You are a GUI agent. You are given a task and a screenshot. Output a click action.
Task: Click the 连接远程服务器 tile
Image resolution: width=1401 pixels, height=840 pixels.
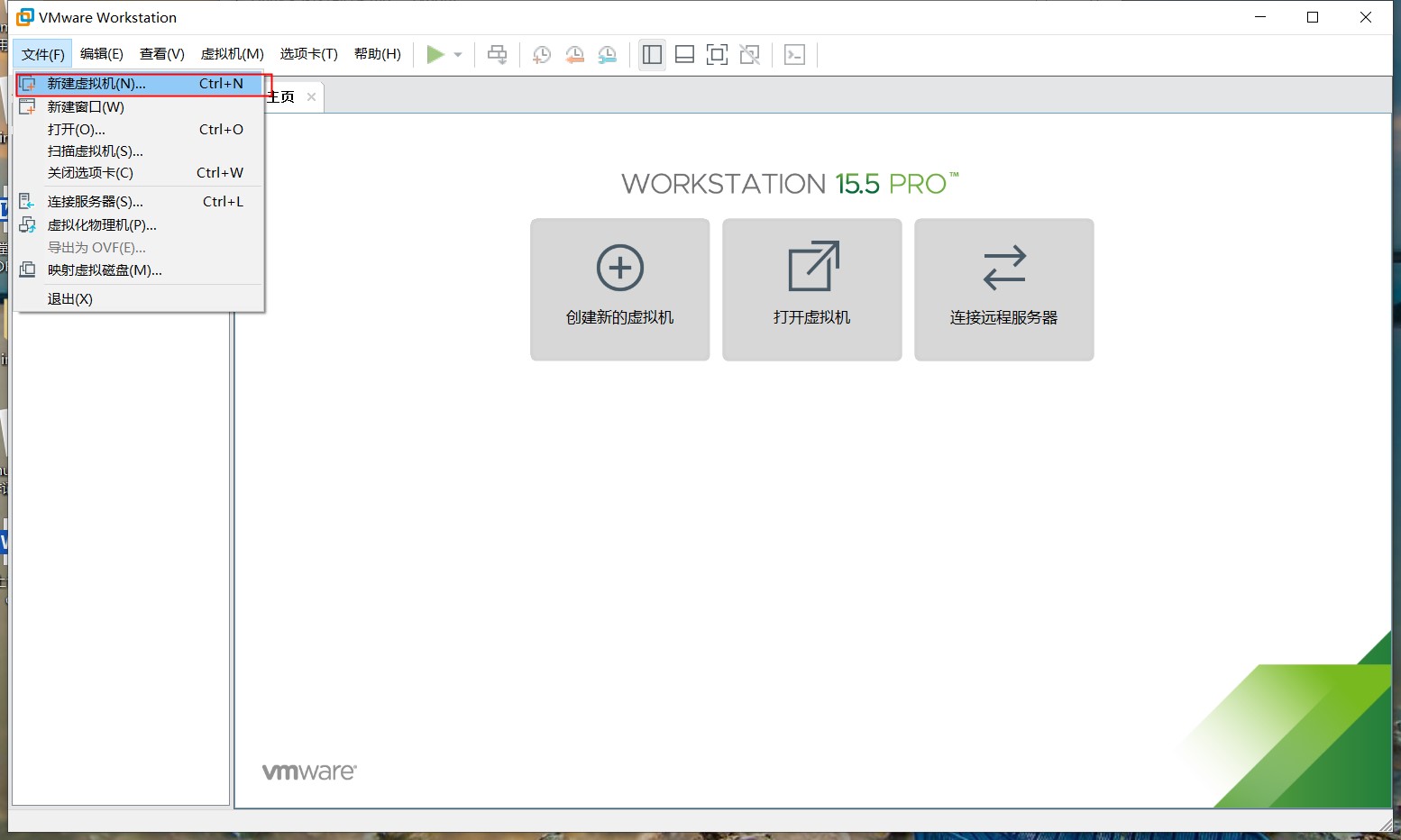click(1004, 289)
